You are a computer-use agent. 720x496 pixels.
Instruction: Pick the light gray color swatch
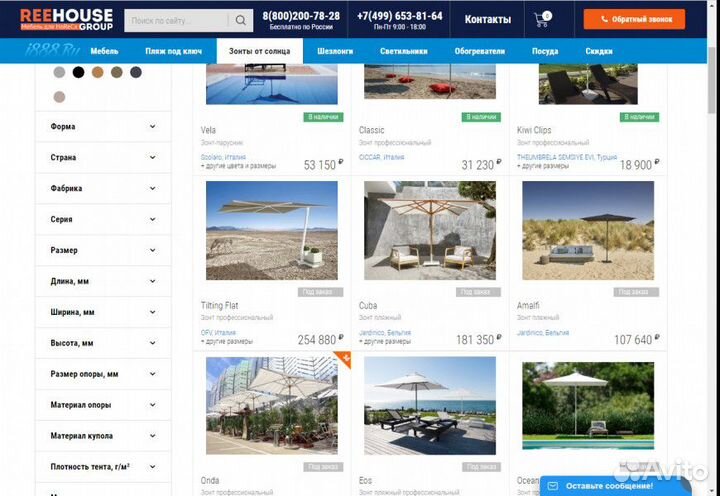[59, 72]
